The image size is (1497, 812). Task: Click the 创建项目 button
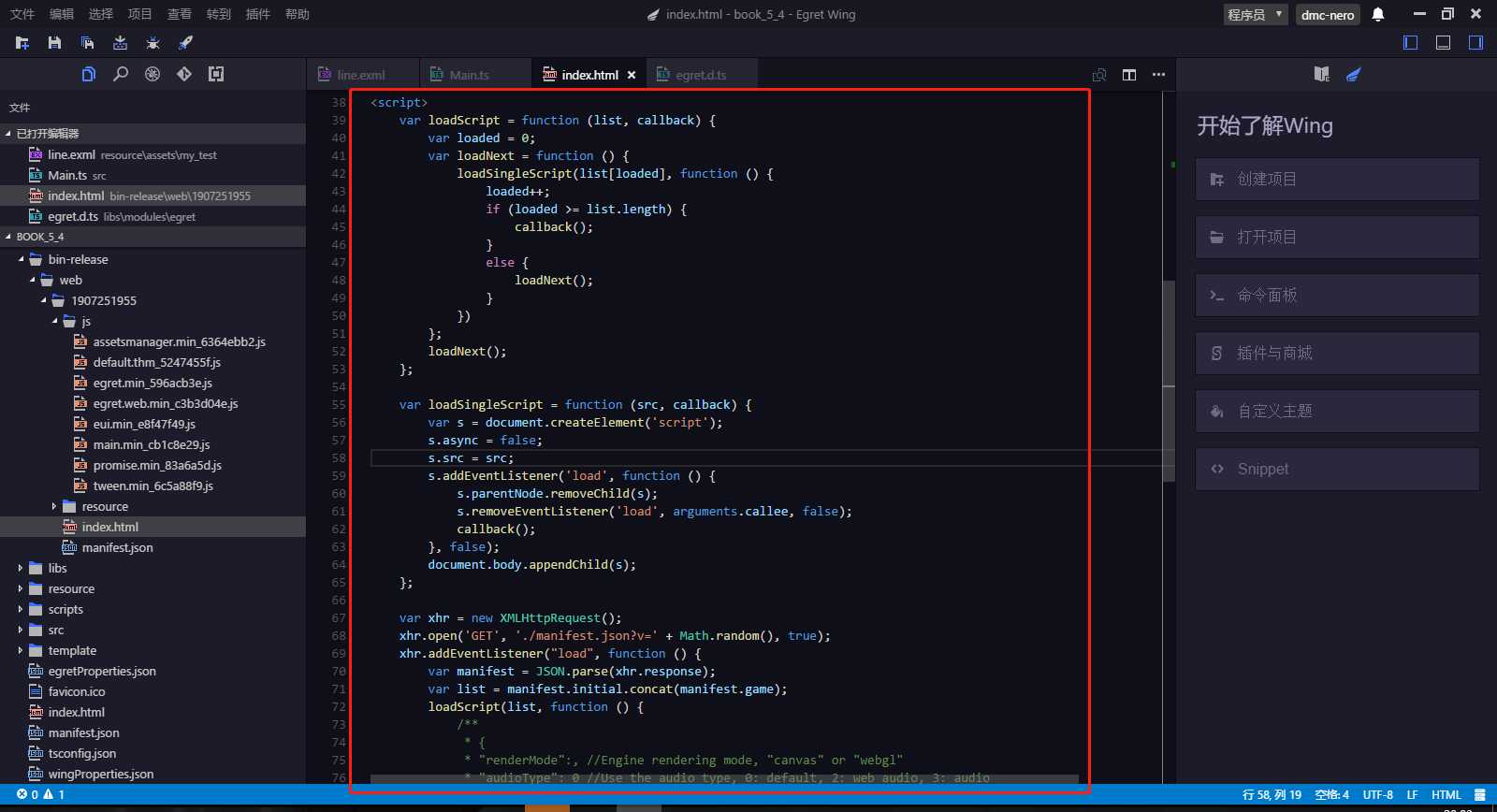tap(1337, 179)
